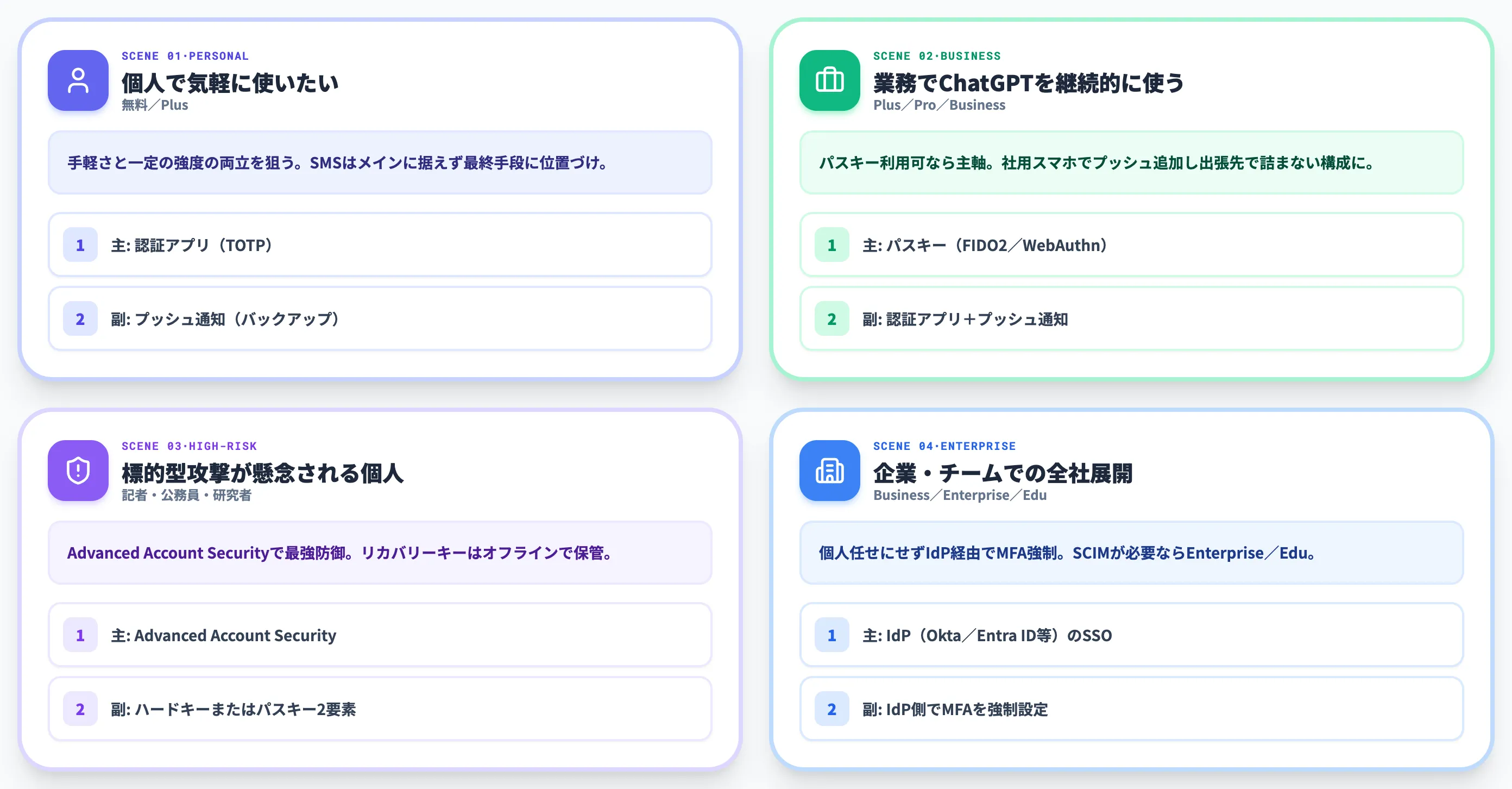Select row '副: プッシュ通知（バックアップ）'
Image resolution: width=1512 pixels, height=789 pixels.
[380, 319]
